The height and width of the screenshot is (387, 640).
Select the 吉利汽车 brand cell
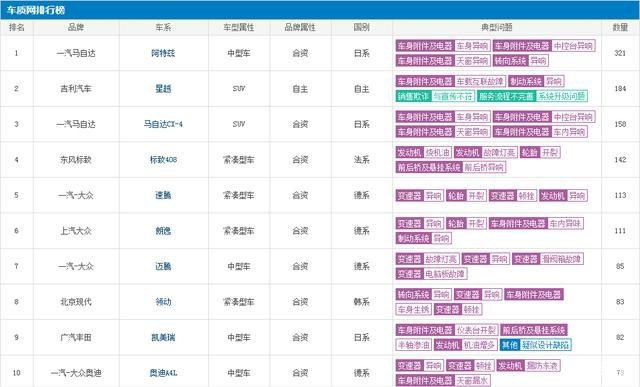pos(76,89)
